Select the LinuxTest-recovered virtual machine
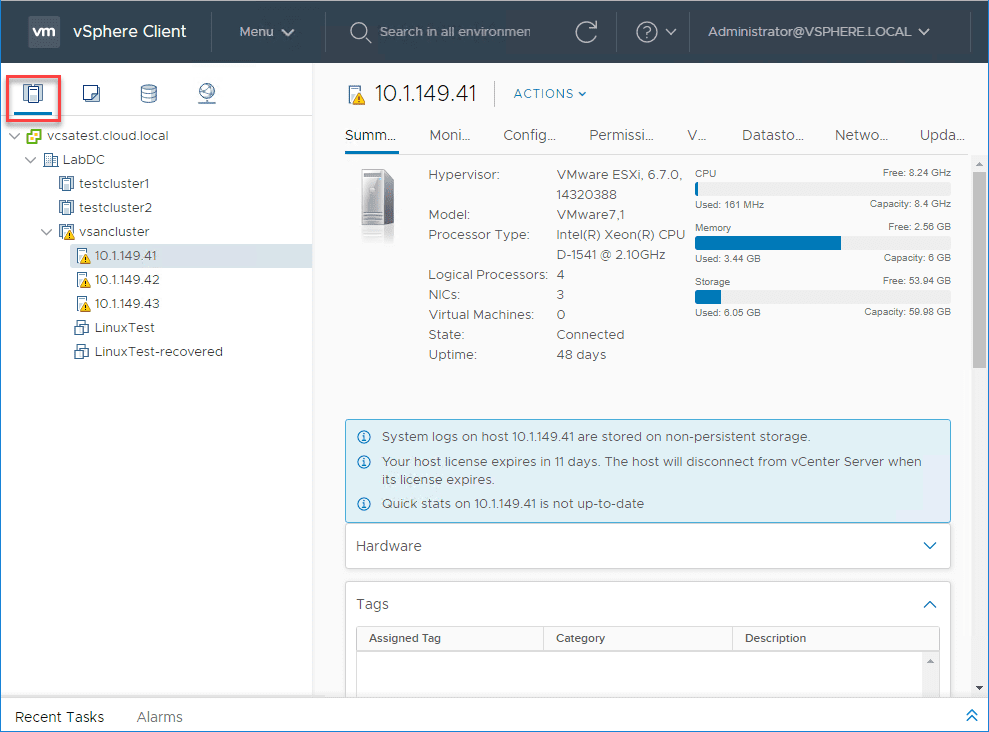 coord(158,352)
